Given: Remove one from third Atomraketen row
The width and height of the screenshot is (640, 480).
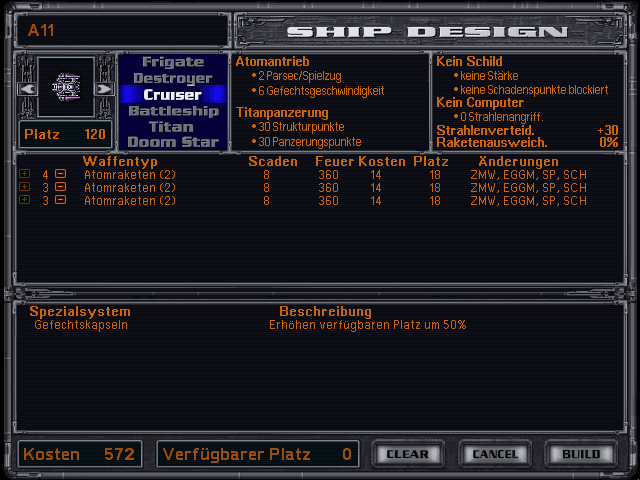Looking at the screenshot, I should tap(60, 201).
